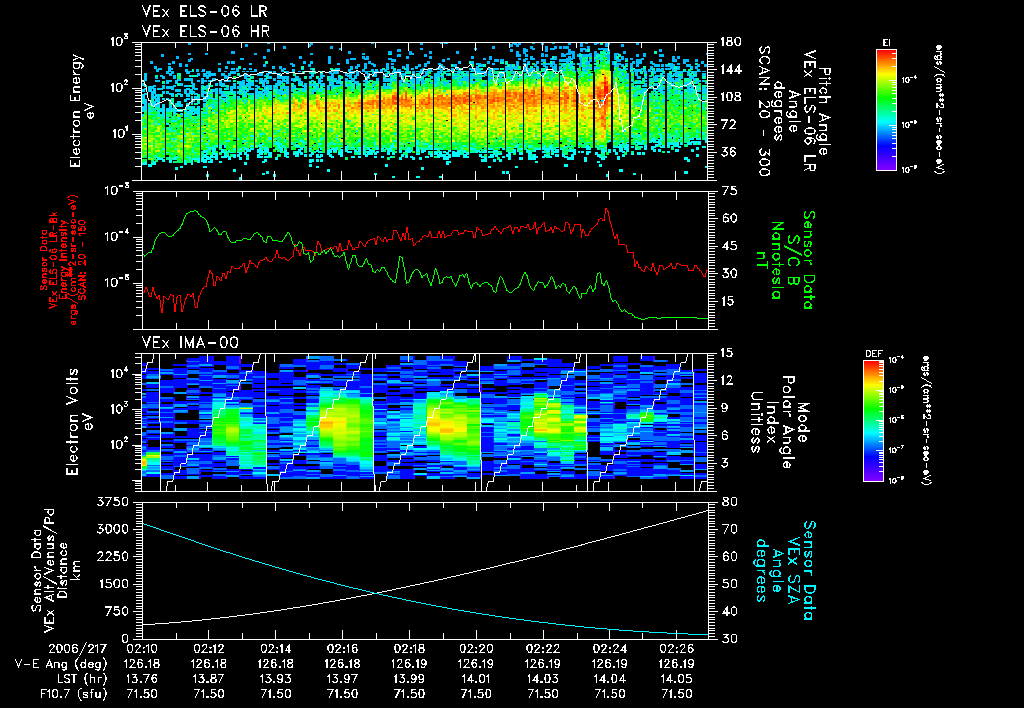Screen dimensions: 1024x708
Task: Click time tick label '02:22'
Action: tap(543, 649)
